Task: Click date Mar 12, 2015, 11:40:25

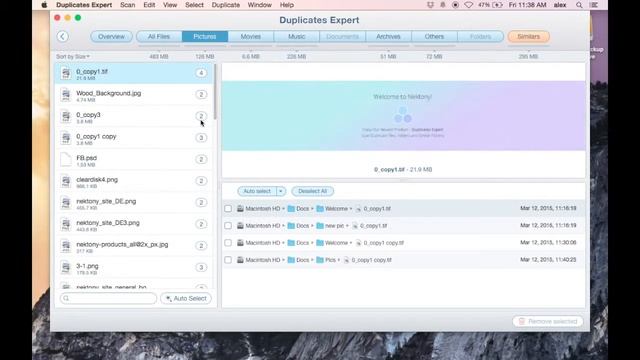Action: pyautogui.click(x=548, y=260)
